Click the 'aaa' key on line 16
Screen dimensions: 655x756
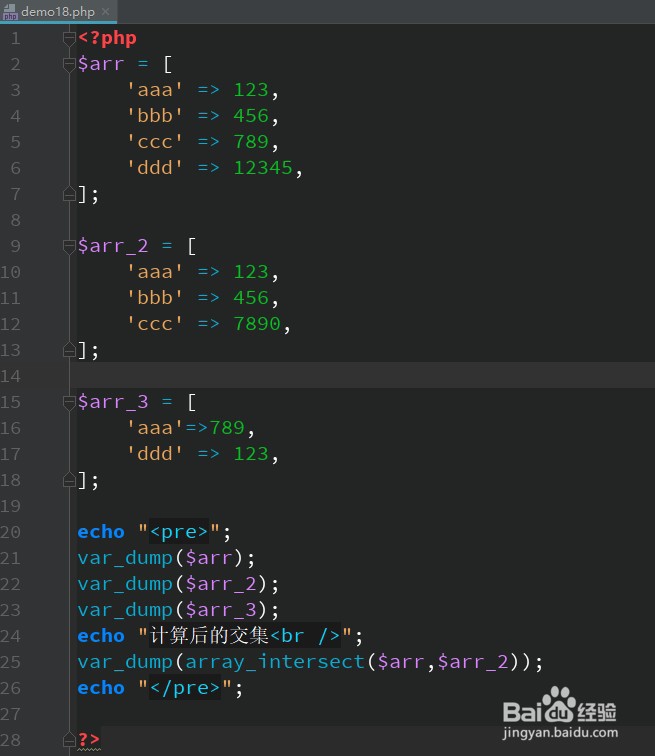155,429
